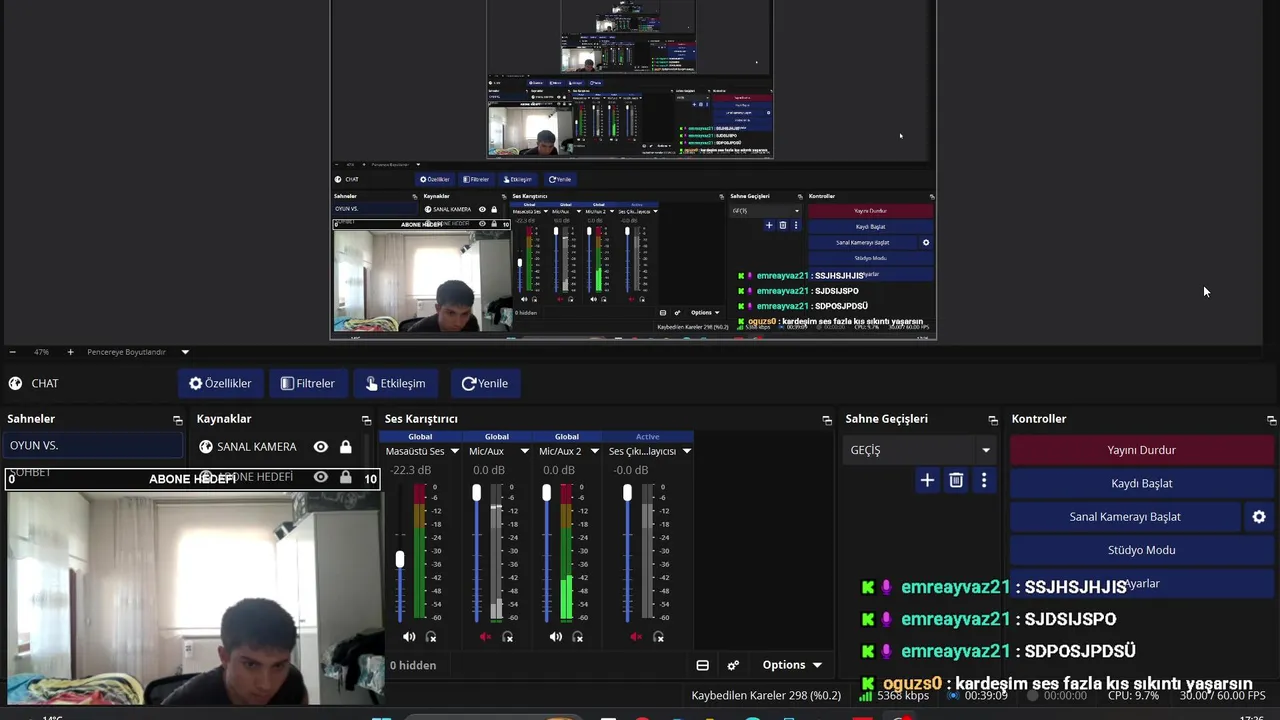The height and width of the screenshot is (720, 1280).
Task: Hide the ABONE HEDEFİ source eye icon
Action: click(321, 477)
